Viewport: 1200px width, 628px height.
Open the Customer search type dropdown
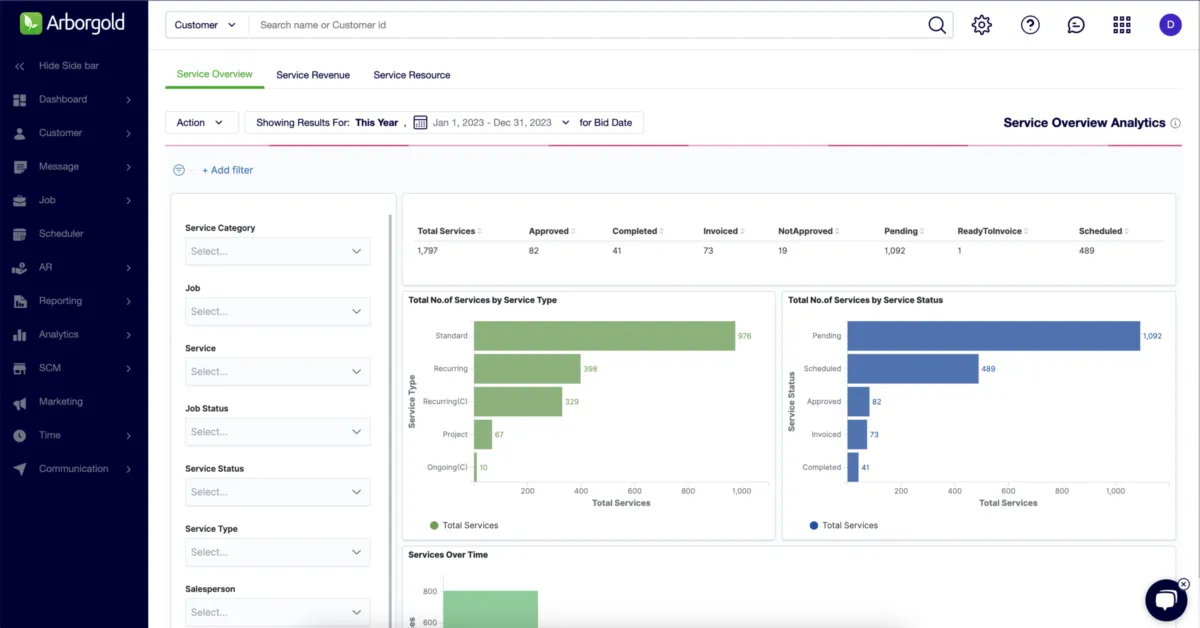(206, 25)
